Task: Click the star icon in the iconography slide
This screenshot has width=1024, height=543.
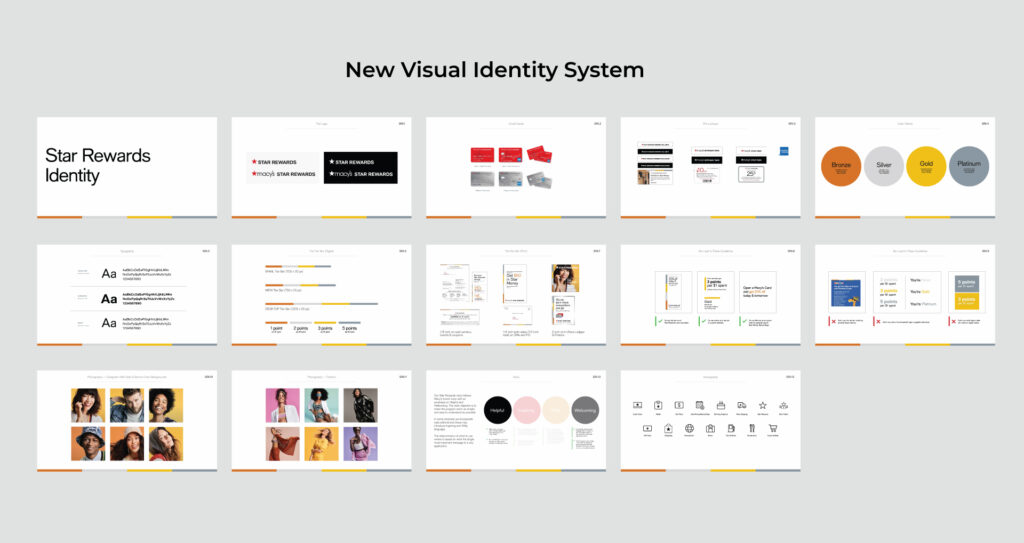Action: (x=762, y=405)
